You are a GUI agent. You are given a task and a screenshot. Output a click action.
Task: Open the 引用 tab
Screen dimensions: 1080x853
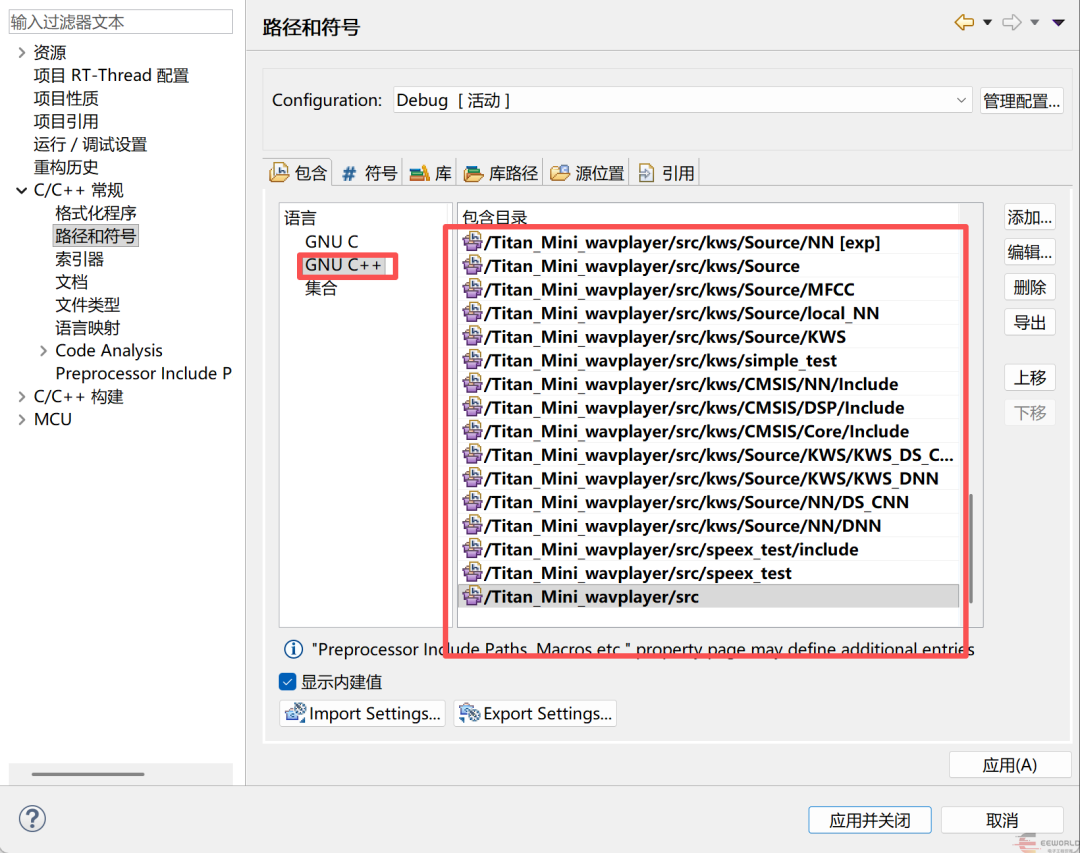[666, 173]
